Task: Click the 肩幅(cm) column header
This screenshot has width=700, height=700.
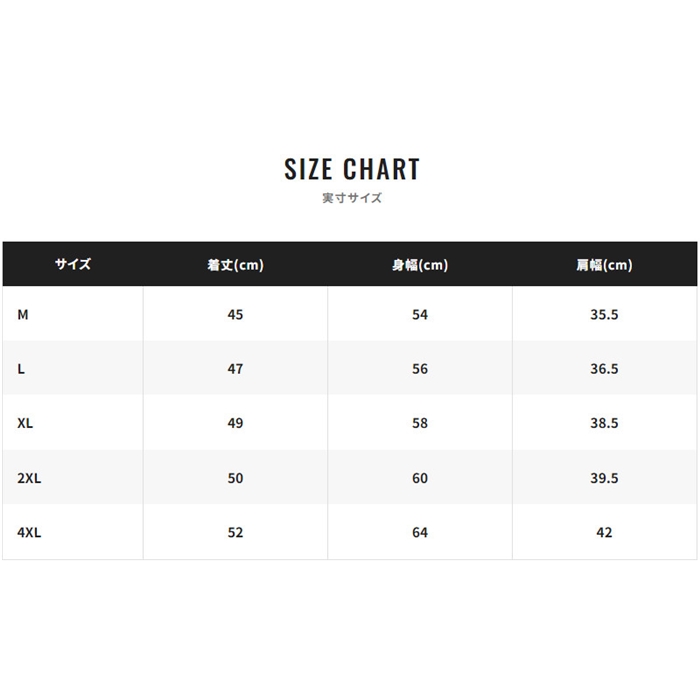Action: (x=604, y=265)
